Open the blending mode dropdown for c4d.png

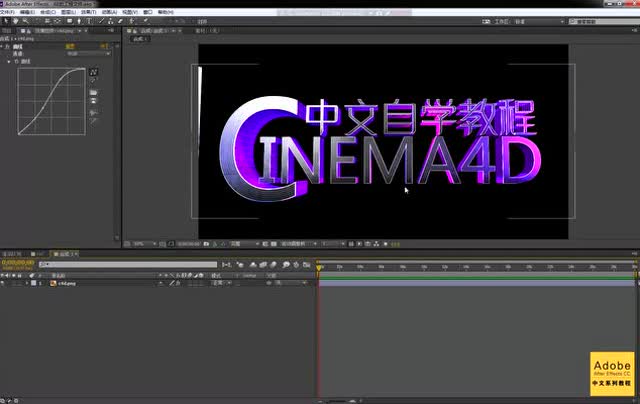click(x=221, y=283)
